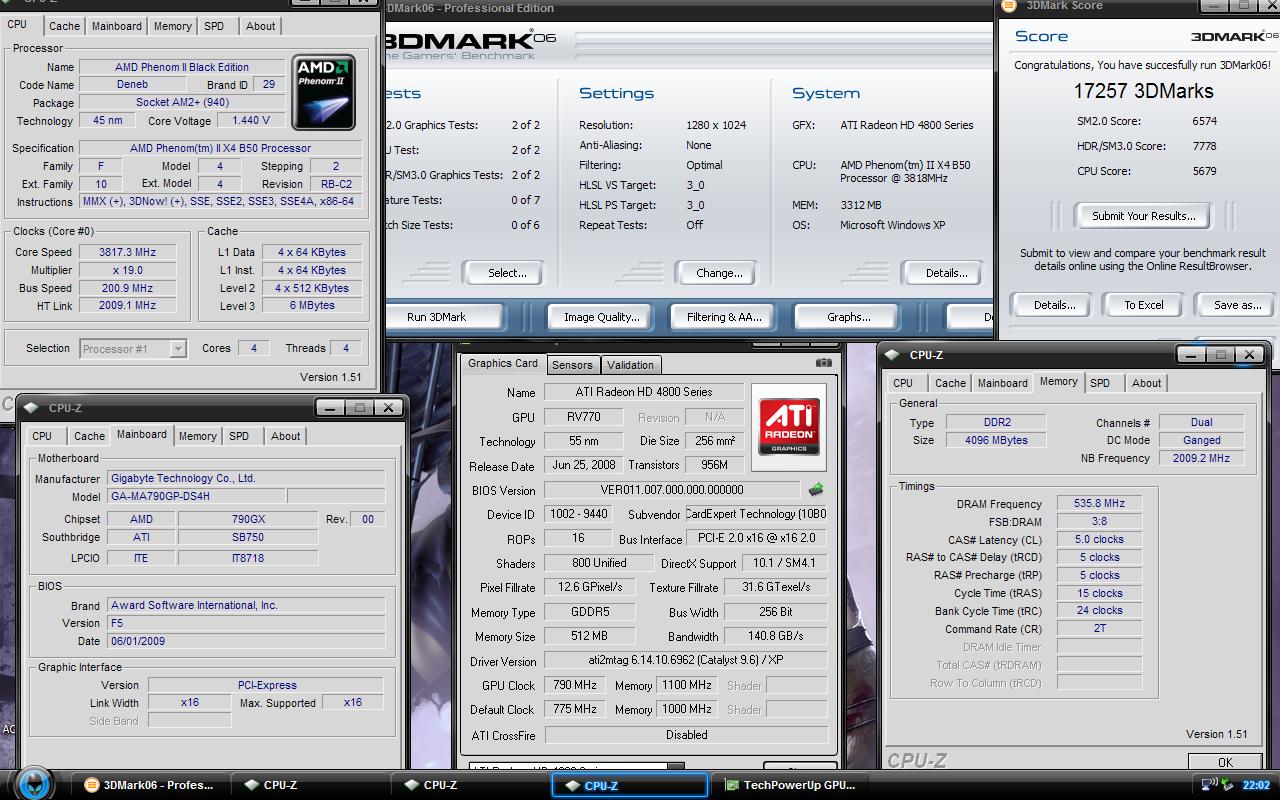Click the Graphs... button
Image resolution: width=1280 pixels, height=800 pixels.
[848, 317]
